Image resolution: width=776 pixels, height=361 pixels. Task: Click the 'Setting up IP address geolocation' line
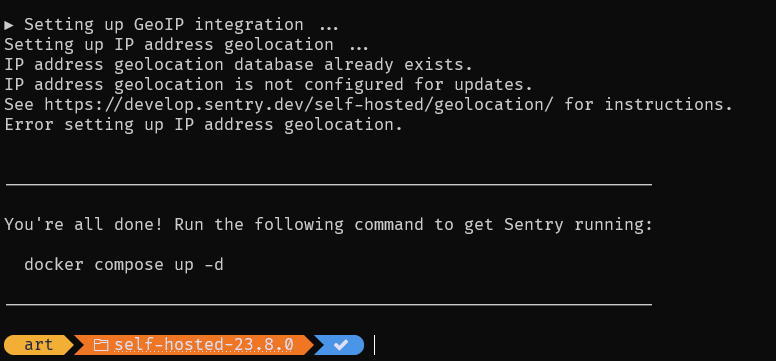click(x=186, y=45)
